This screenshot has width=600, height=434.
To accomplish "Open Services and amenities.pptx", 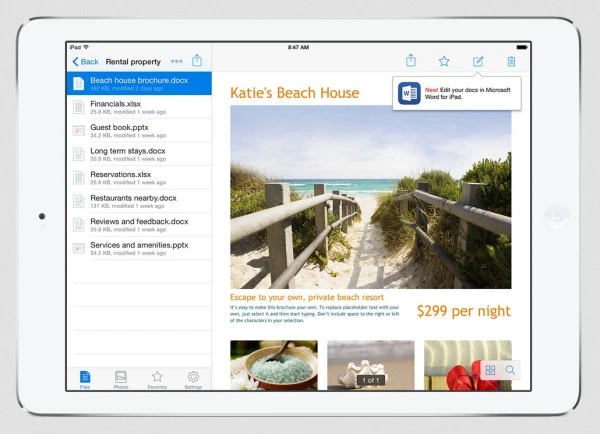I will click(x=139, y=248).
